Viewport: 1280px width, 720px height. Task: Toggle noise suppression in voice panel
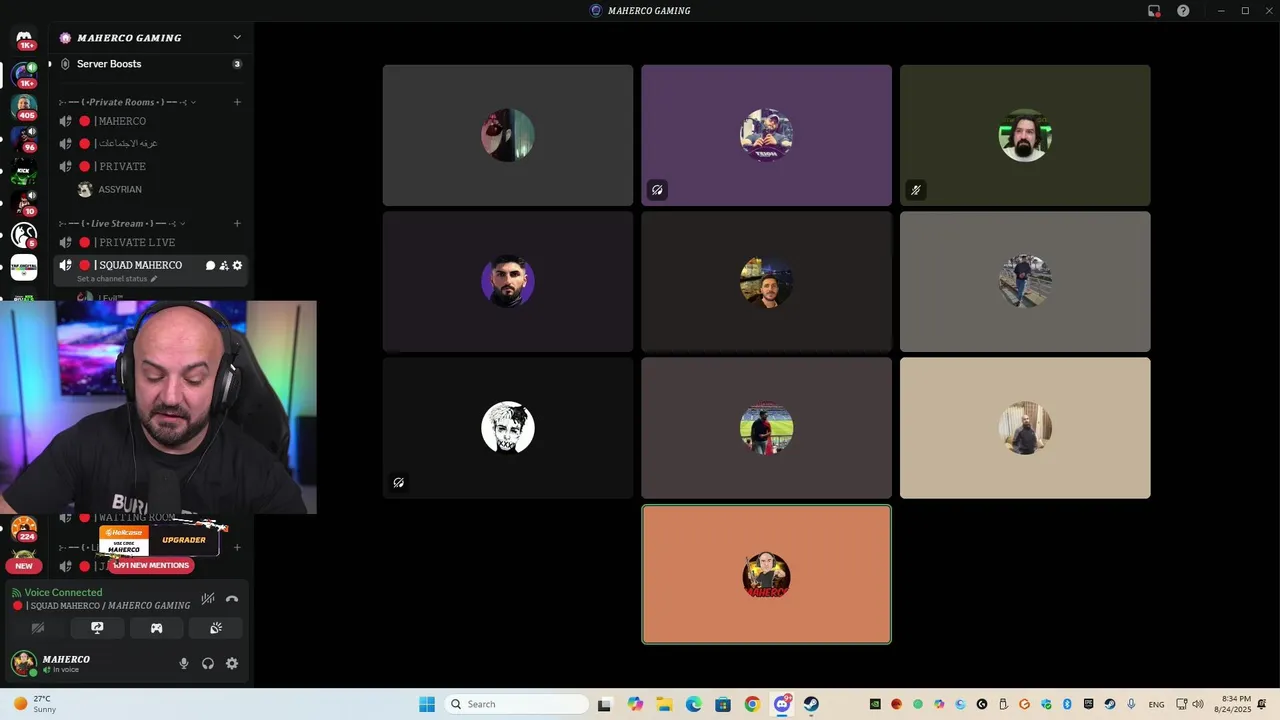click(207, 599)
